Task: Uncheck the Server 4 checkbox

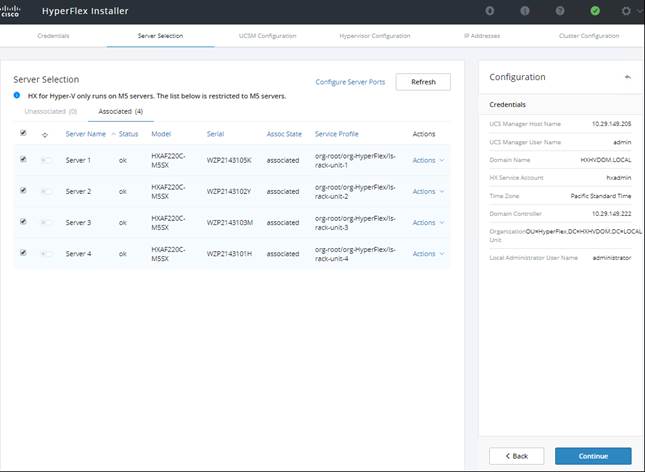Action: pos(23,253)
